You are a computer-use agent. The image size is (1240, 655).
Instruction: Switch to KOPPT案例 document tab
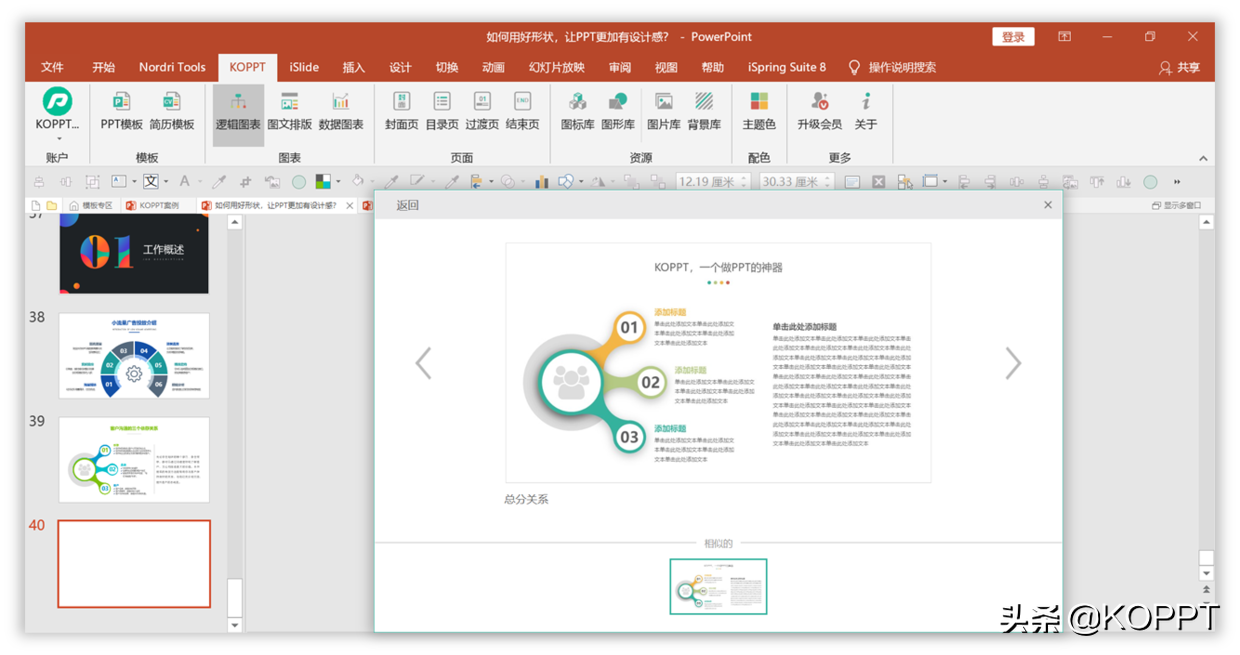click(x=152, y=205)
